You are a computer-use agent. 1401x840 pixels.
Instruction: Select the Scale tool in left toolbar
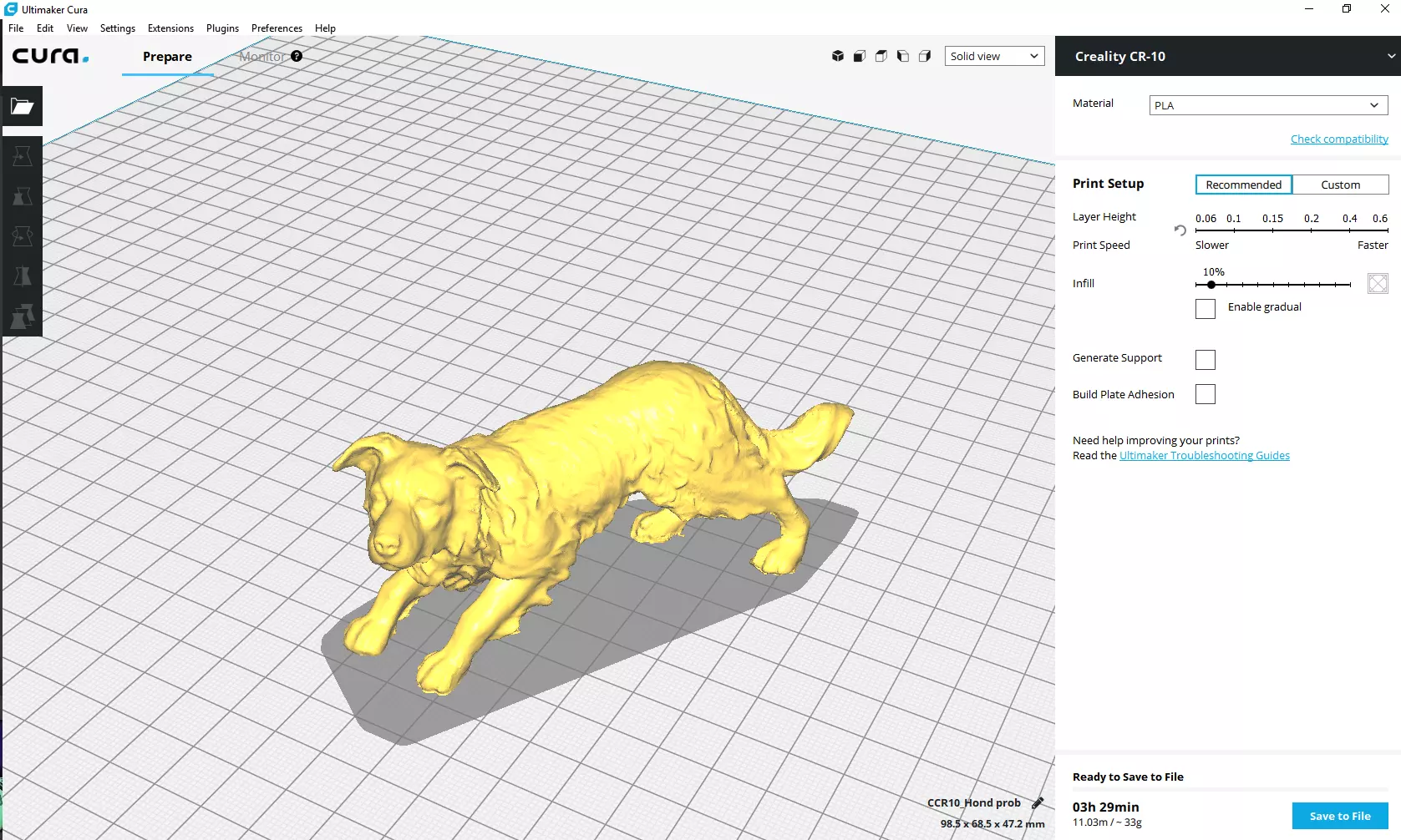click(22, 196)
